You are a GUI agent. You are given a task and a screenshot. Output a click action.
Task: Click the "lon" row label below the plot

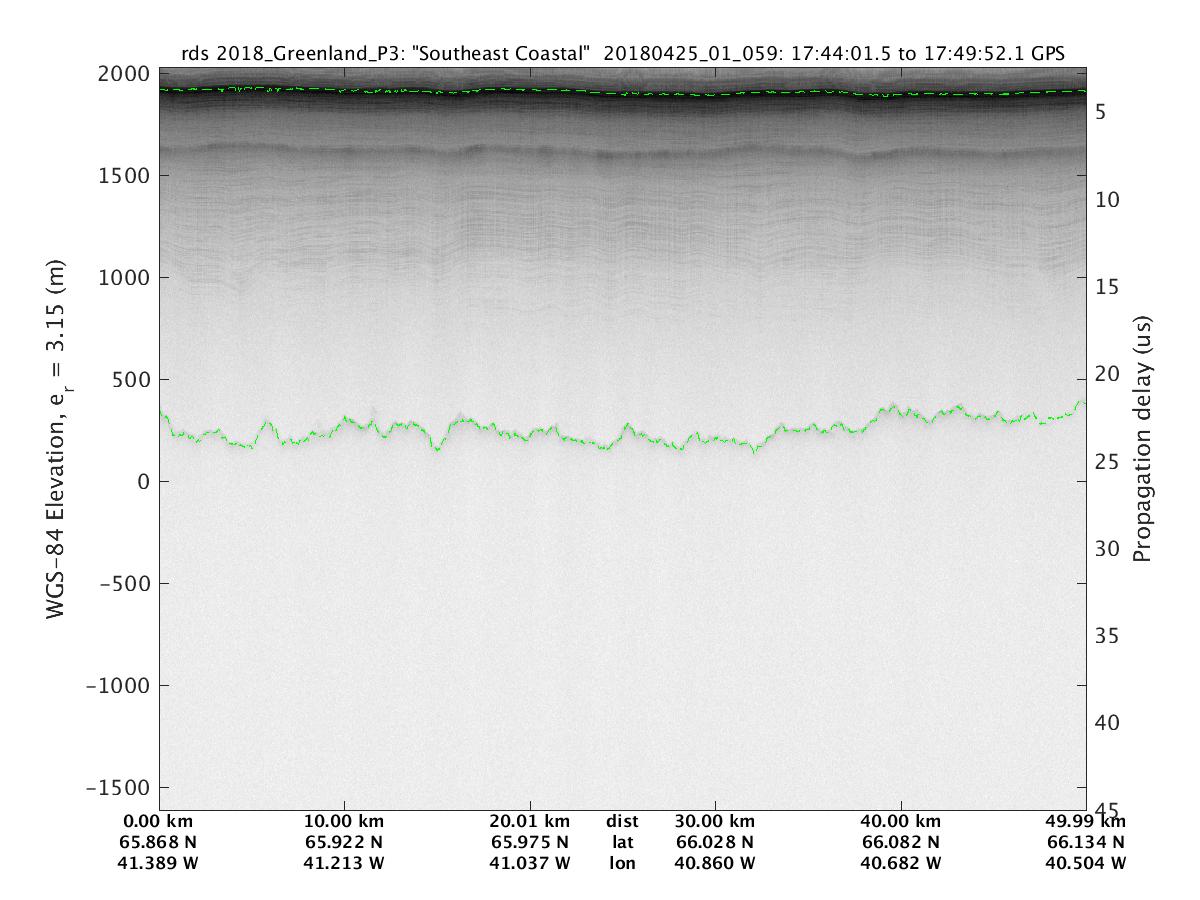(622, 862)
